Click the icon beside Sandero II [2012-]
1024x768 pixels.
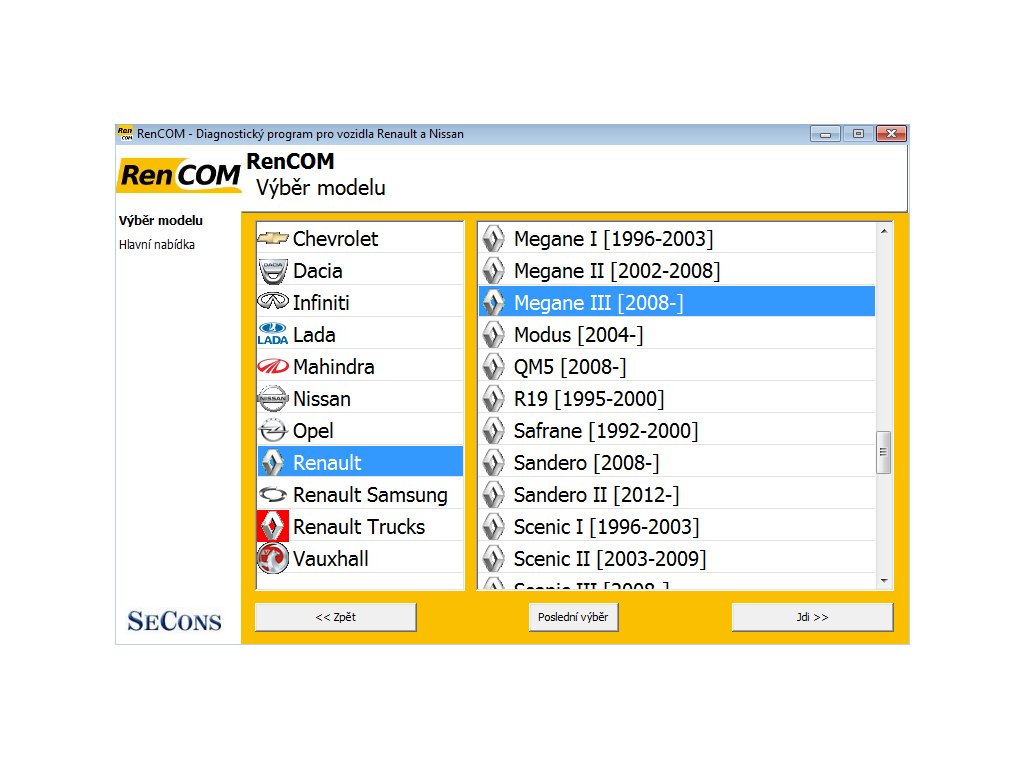pyautogui.click(x=493, y=494)
